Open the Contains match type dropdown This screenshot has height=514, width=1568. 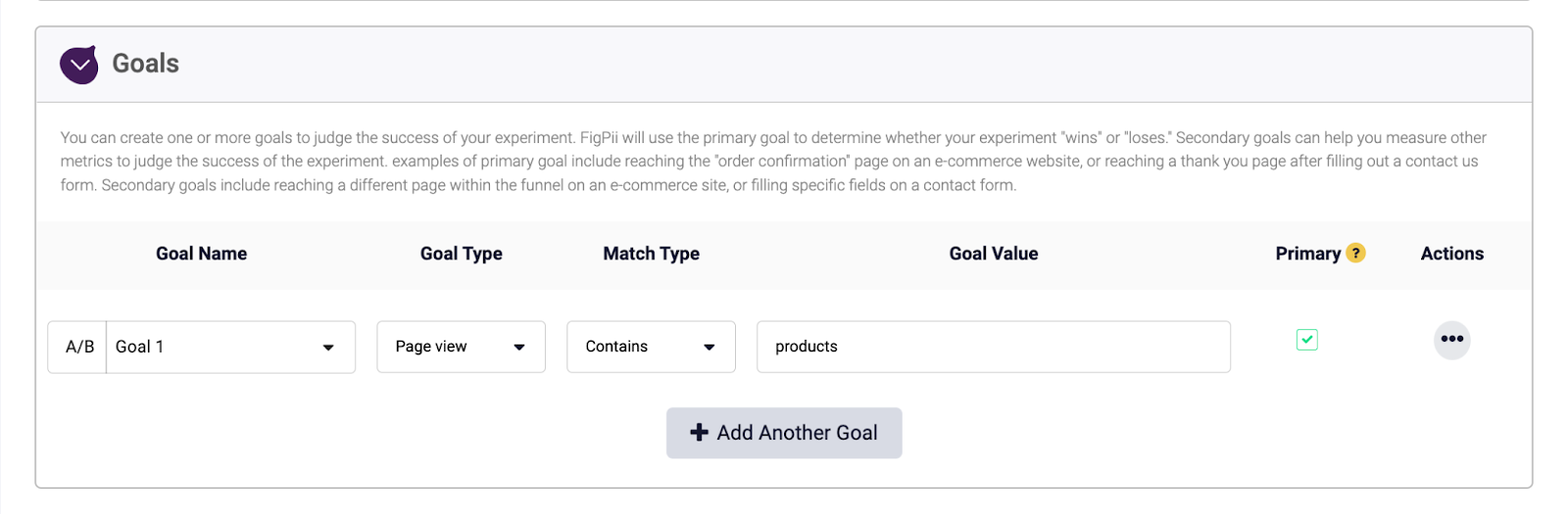(x=651, y=347)
